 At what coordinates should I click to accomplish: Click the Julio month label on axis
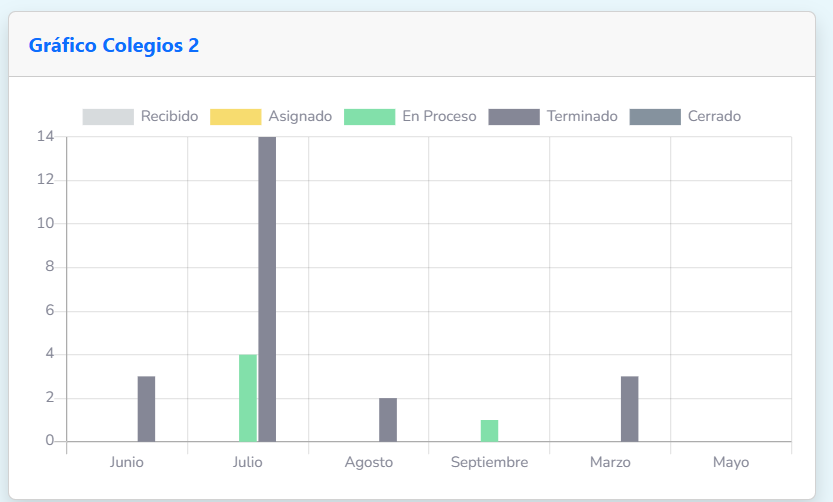click(x=248, y=463)
